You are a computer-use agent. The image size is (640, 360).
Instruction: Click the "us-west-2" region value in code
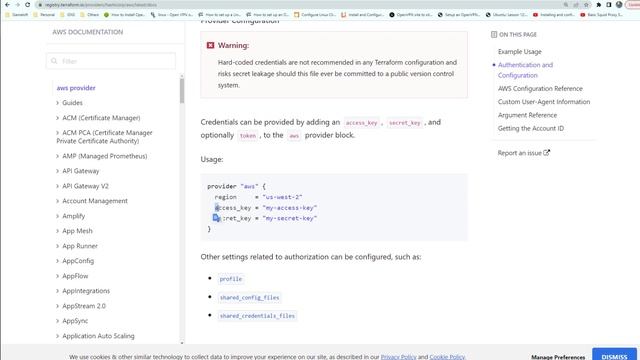282,197
